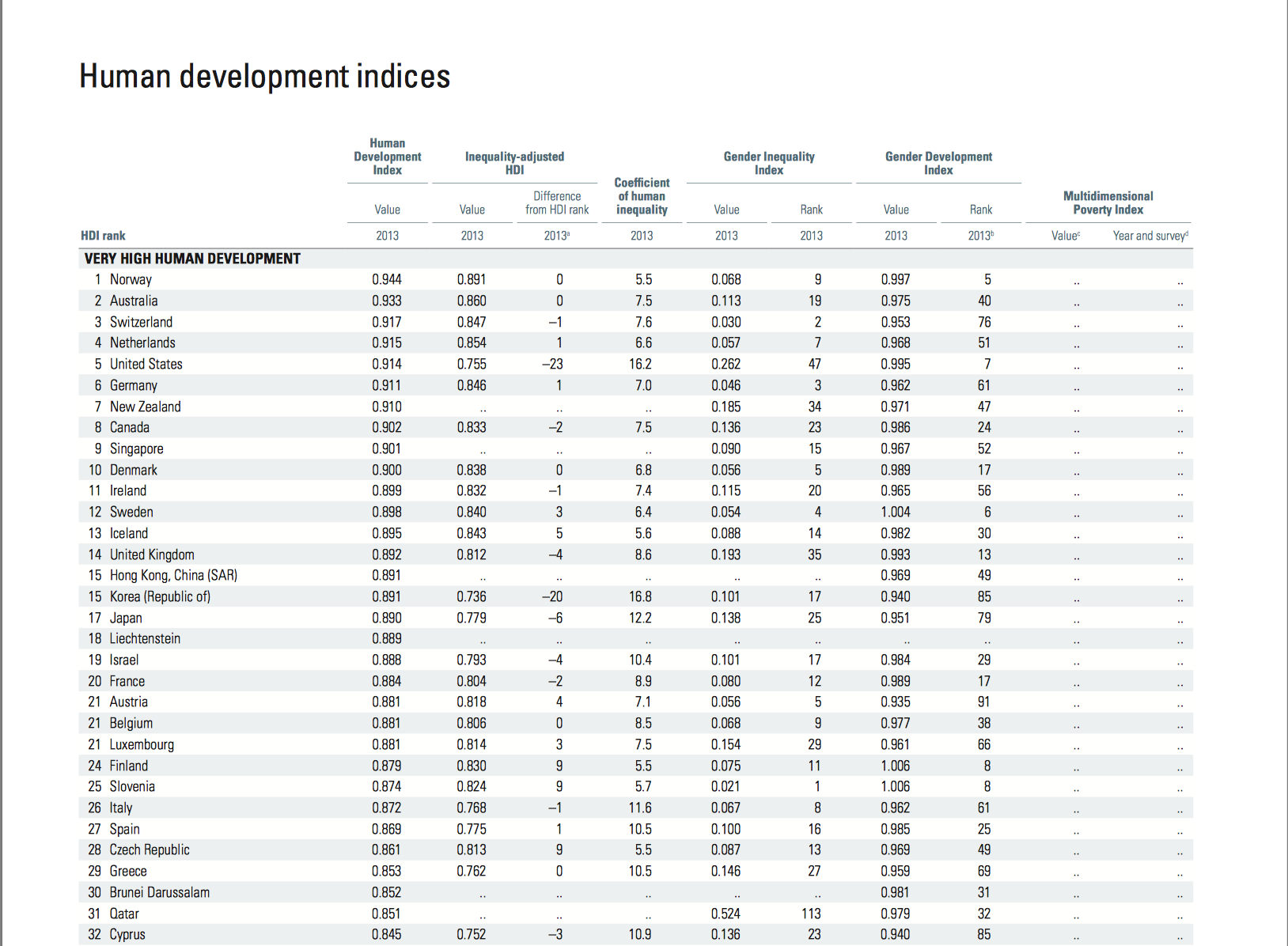Select the "VERY HIGH HUMAN DEVELOPMENT" section heading
The image size is (1288, 946).
pos(192,259)
